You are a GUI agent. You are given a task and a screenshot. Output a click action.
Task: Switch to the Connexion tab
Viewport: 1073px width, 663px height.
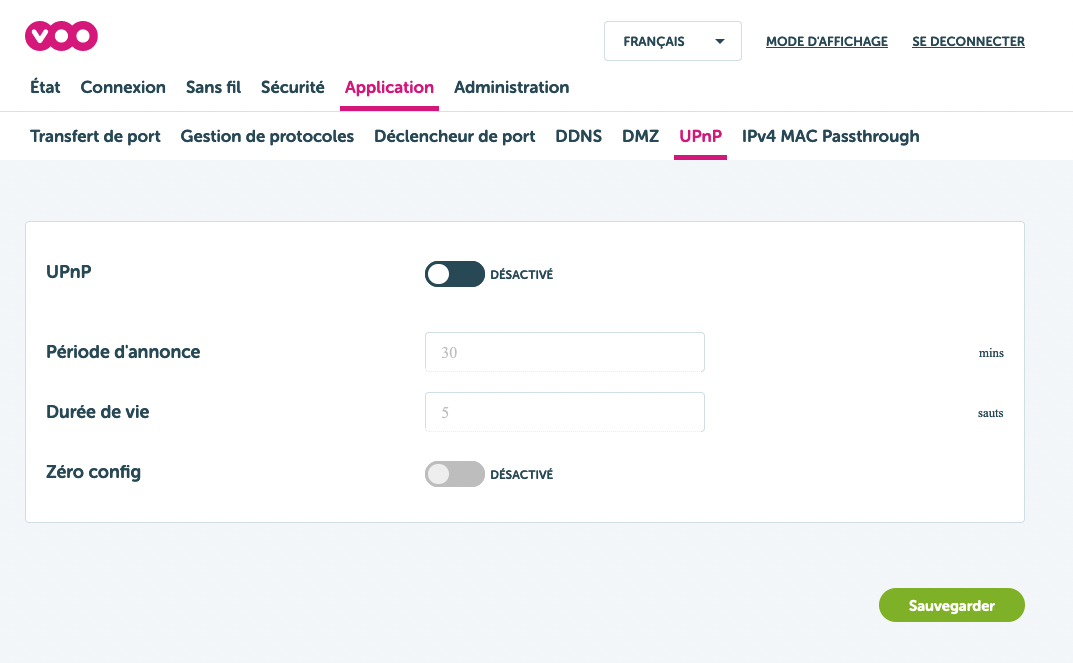click(123, 87)
